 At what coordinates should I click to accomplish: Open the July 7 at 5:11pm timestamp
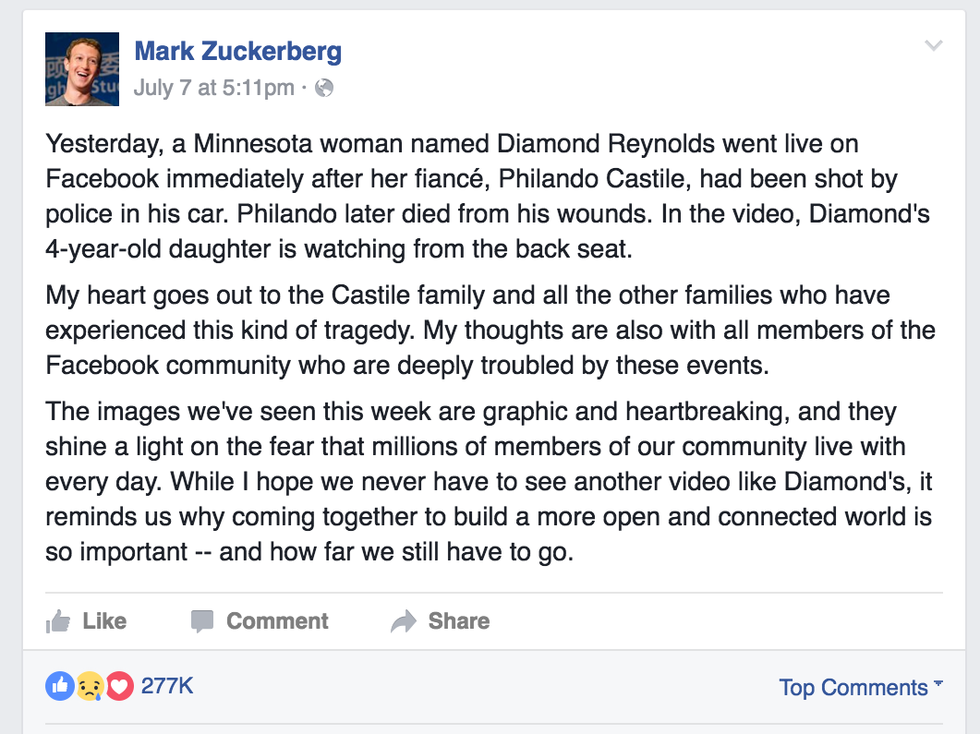click(x=214, y=88)
